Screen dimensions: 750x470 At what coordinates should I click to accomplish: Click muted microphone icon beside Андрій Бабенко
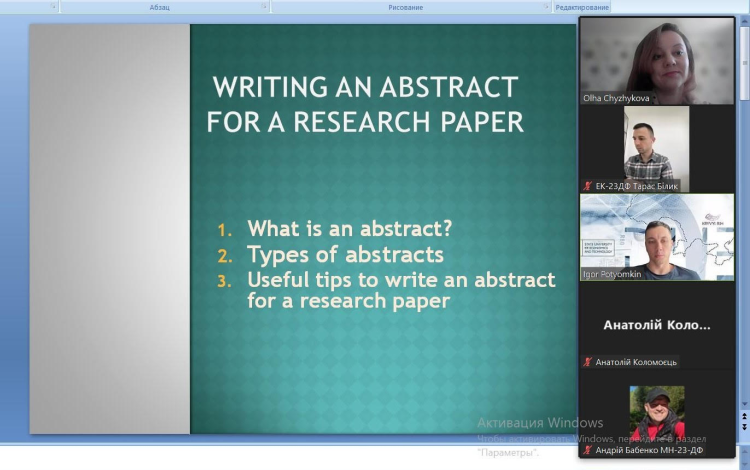click(x=588, y=450)
